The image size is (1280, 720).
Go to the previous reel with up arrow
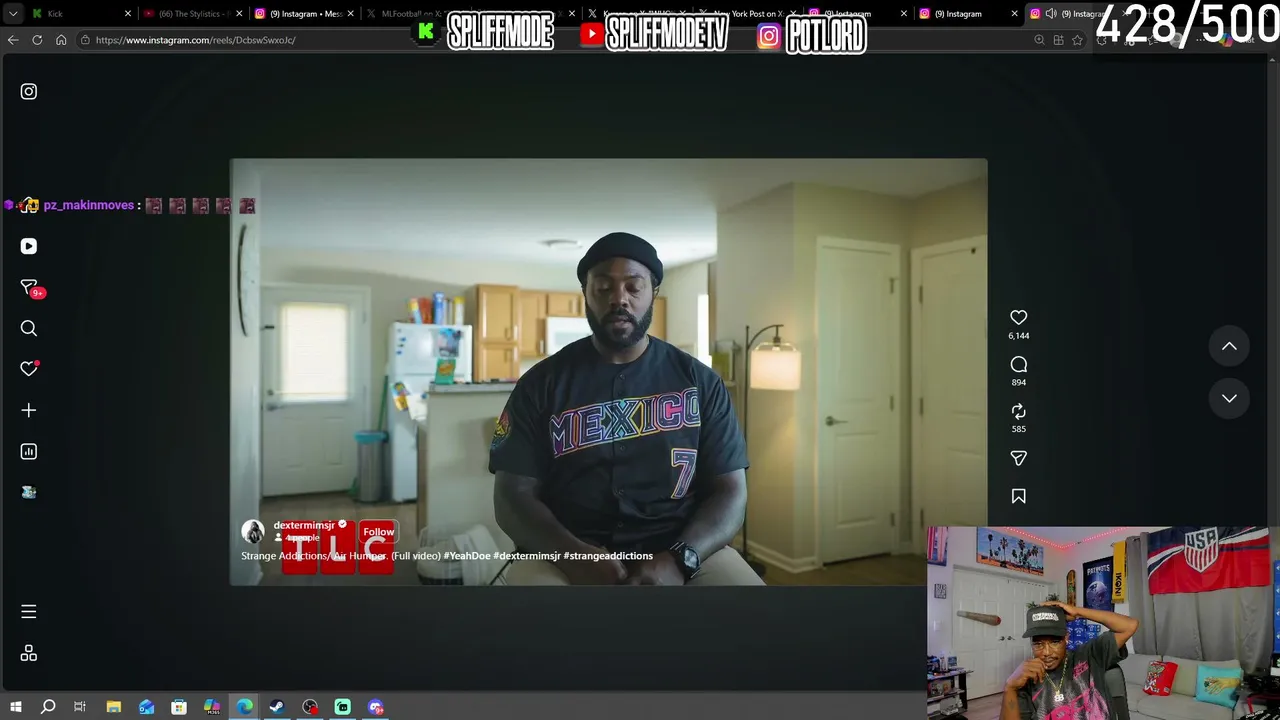click(x=1229, y=346)
